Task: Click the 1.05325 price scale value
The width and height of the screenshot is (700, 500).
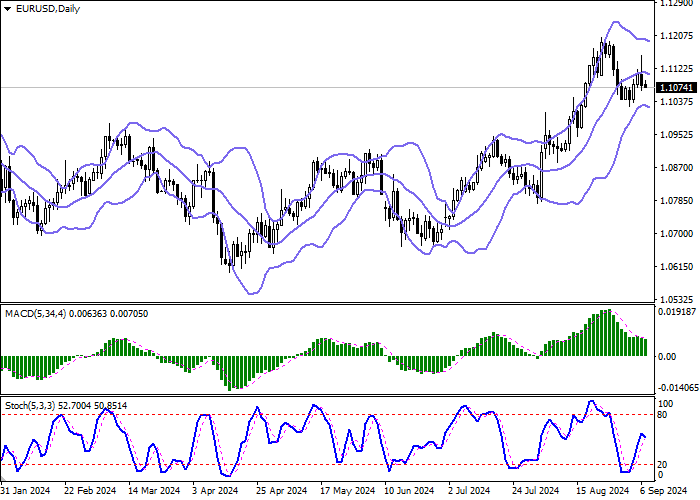Action: pos(676,299)
